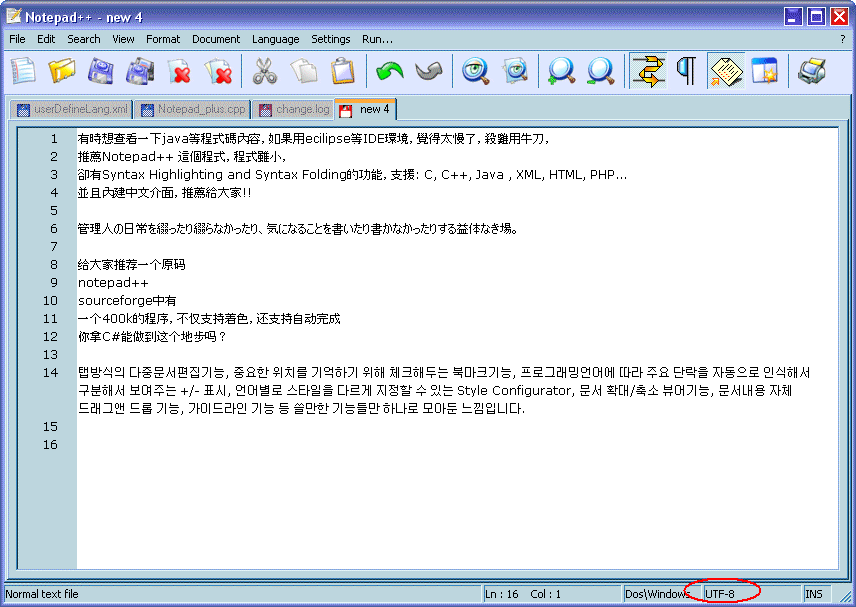
Task: Click the INS indicator in status bar
Action: 813,594
